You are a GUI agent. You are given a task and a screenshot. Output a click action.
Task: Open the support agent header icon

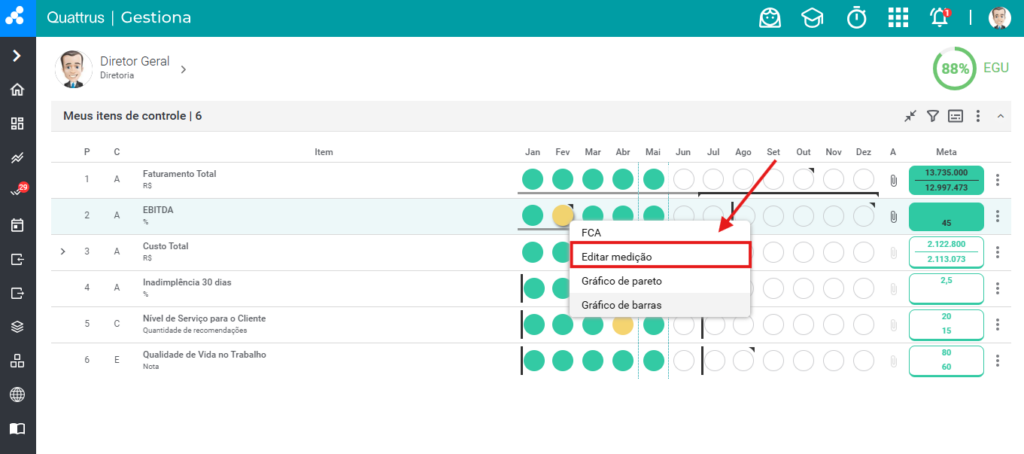point(770,18)
